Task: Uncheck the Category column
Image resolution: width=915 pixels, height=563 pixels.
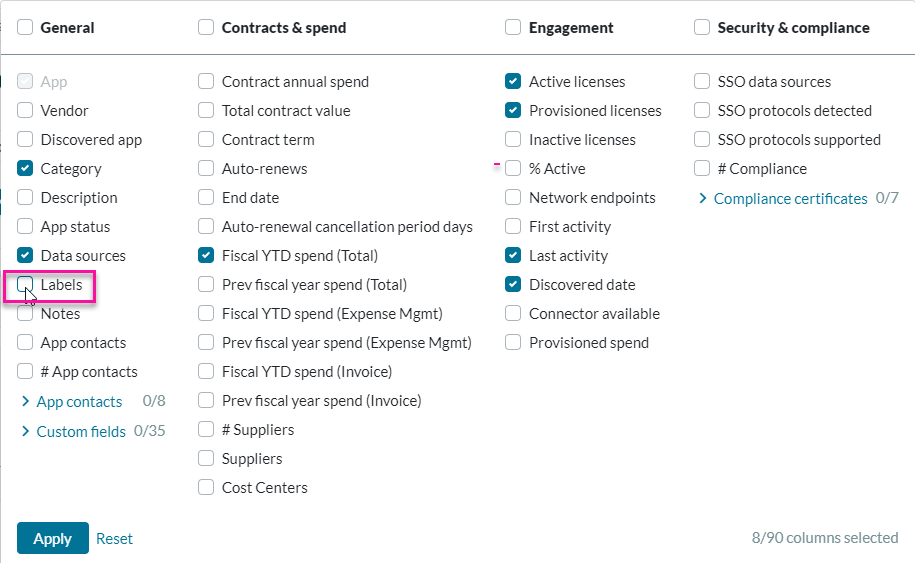Action: click(26, 169)
